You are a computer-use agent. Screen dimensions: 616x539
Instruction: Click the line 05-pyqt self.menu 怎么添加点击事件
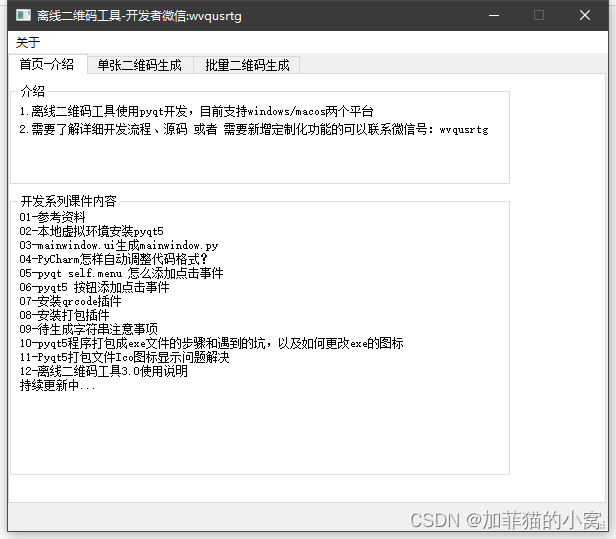click(x=121, y=273)
